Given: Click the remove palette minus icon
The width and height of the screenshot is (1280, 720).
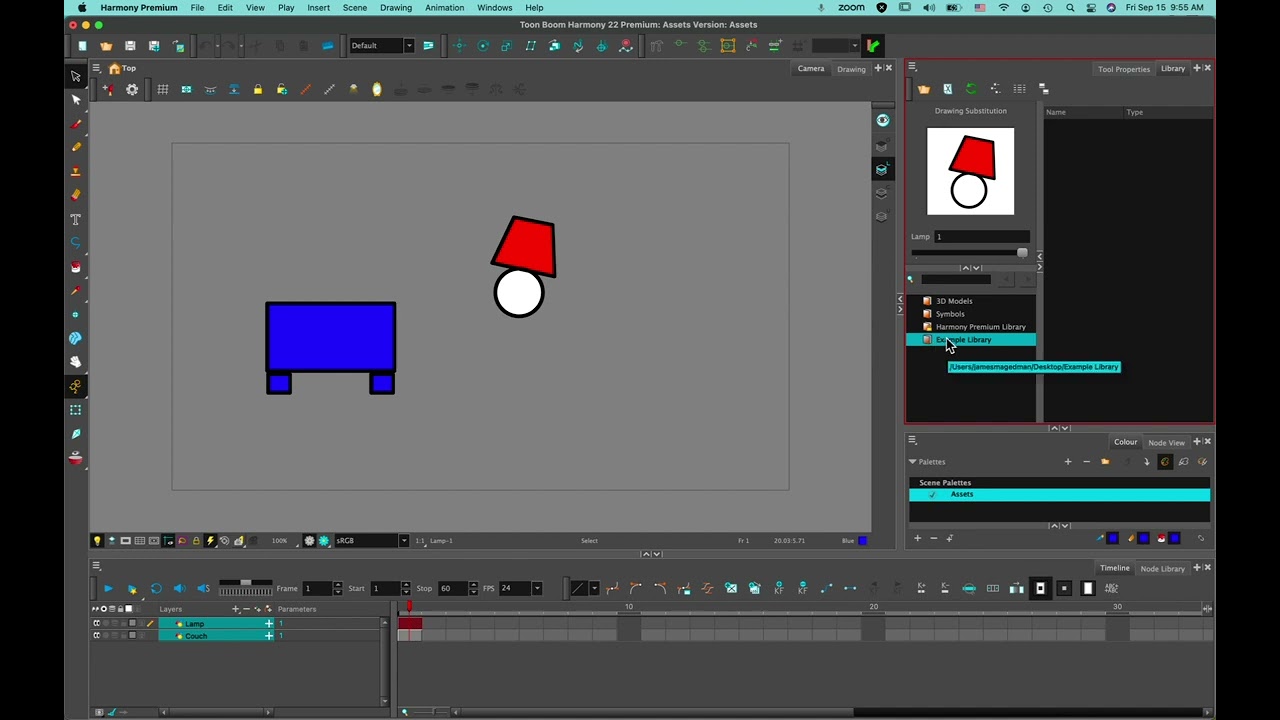Looking at the screenshot, I should [x=1087, y=462].
